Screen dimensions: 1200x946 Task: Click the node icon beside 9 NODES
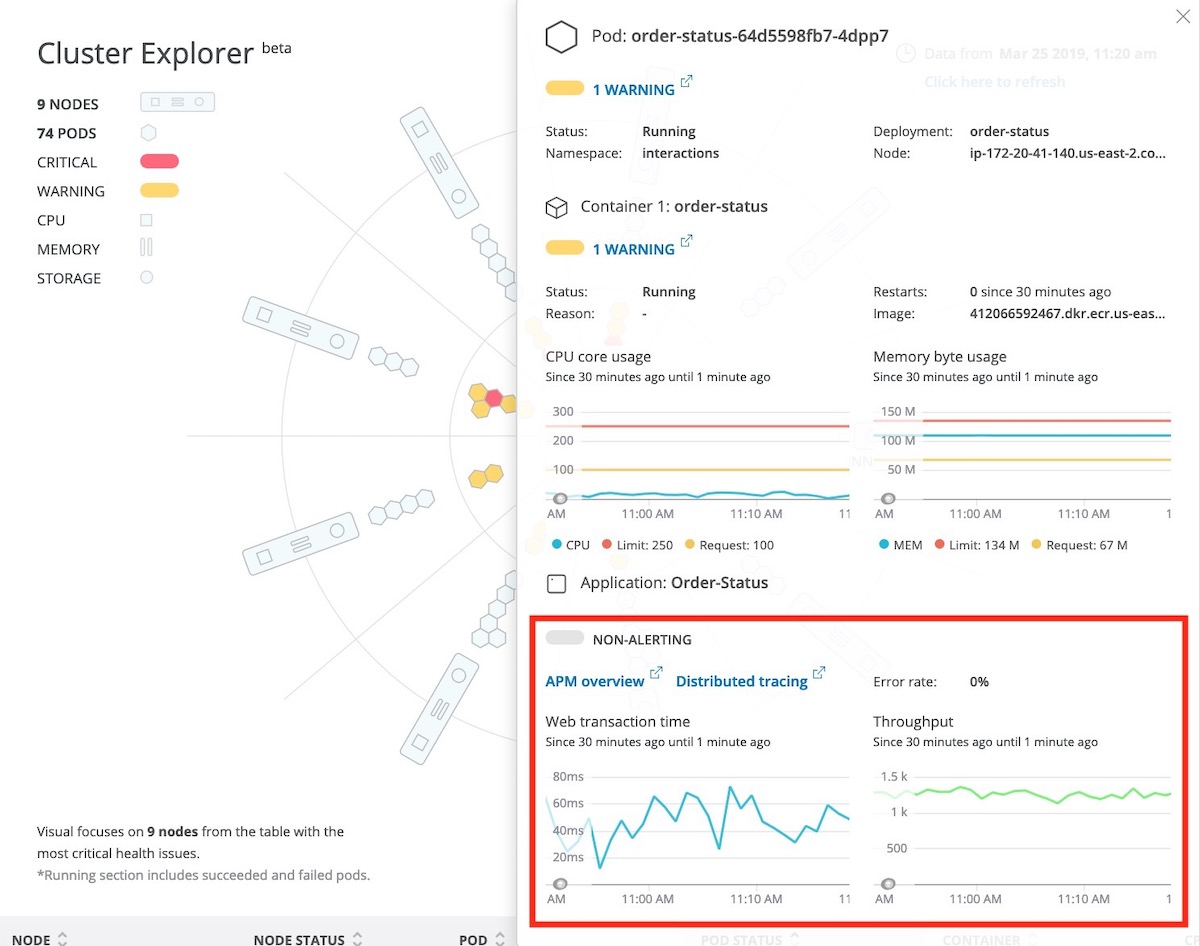pos(178,102)
